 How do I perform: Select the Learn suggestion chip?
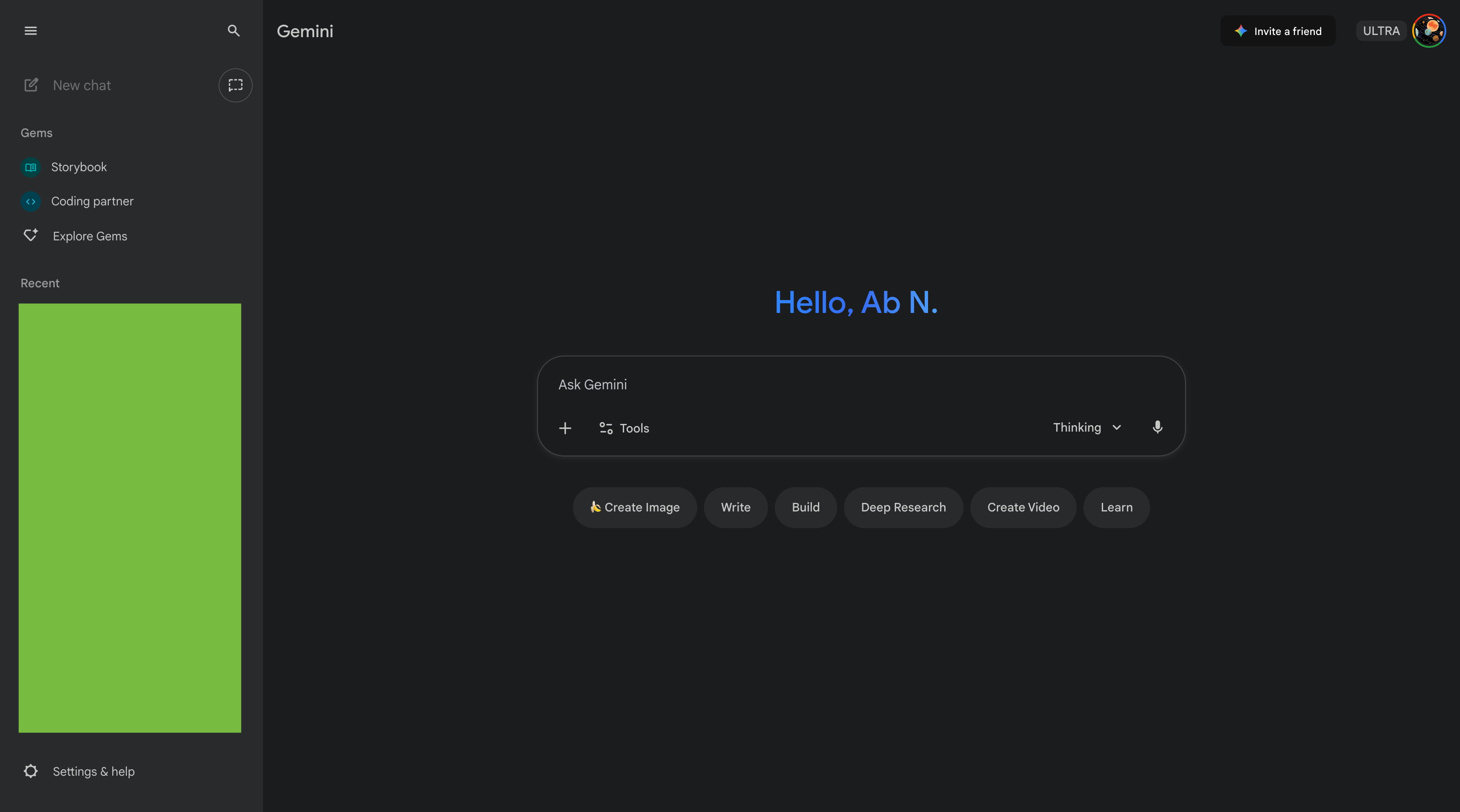tap(1116, 507)
